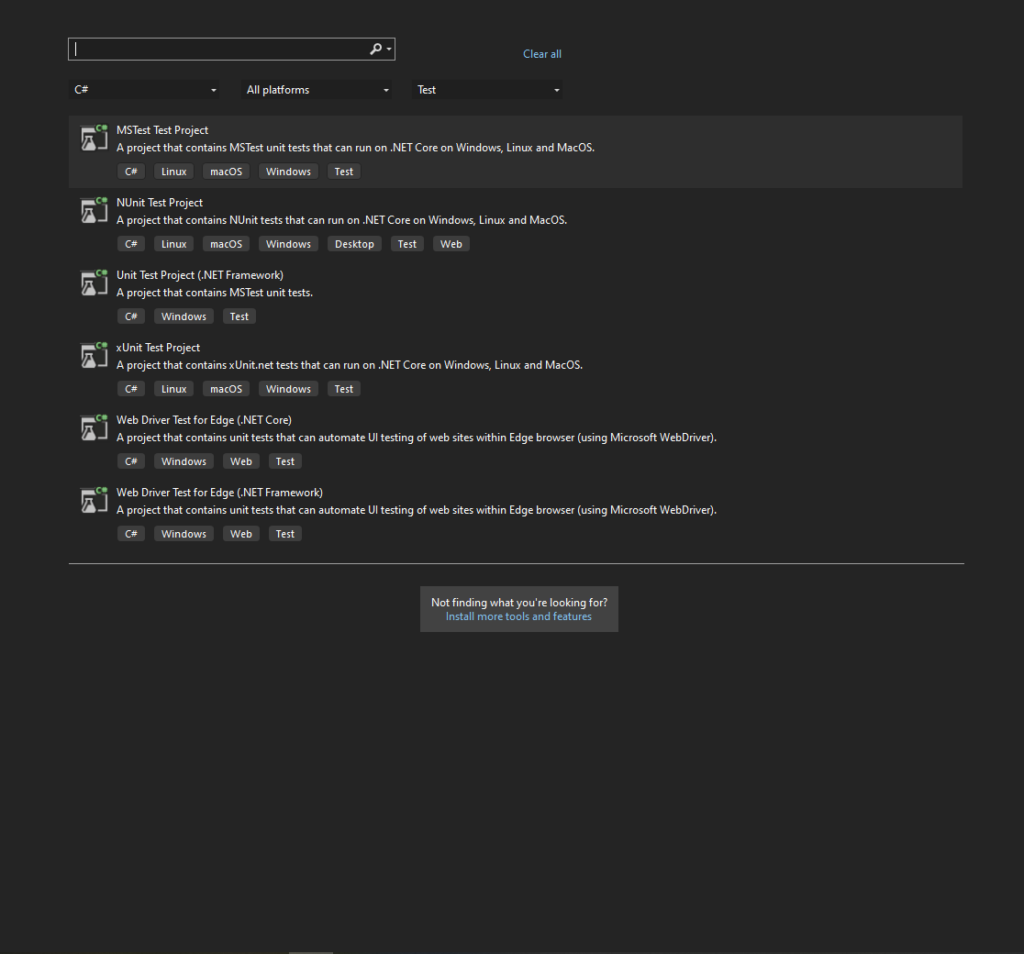Focus the template search input field

pyautogui.click(x=220, y=49)
